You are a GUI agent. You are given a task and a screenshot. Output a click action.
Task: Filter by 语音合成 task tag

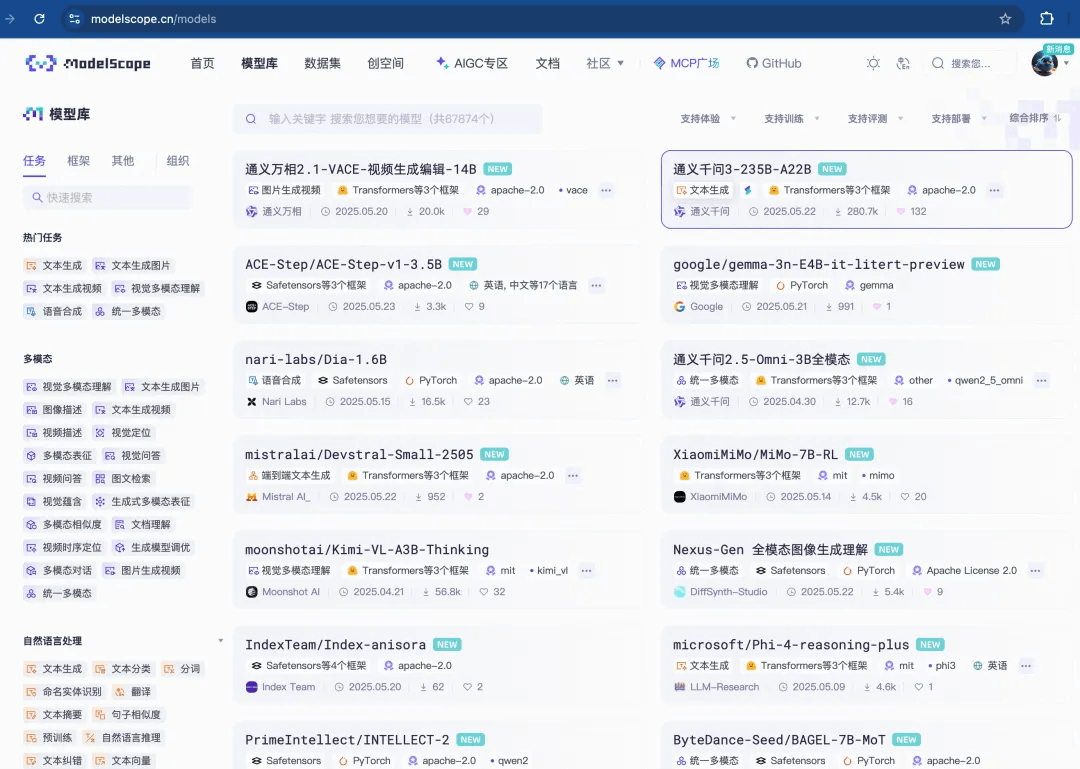tap(54, 311)
